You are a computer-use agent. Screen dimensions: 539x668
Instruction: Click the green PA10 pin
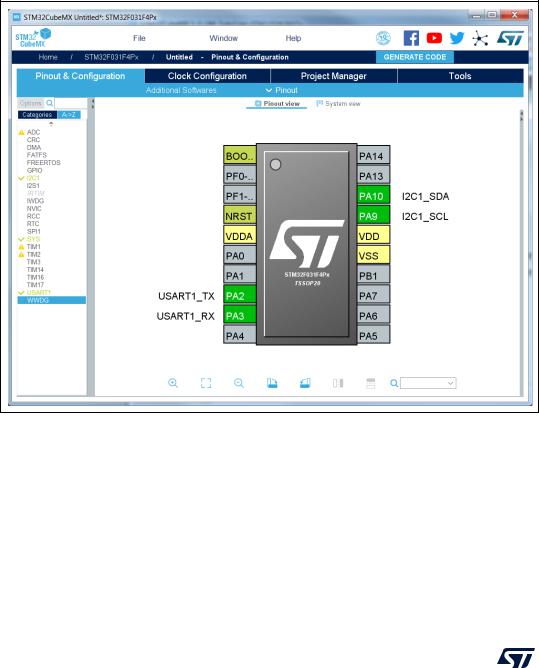pyautogui.click(x=374, y=196)
